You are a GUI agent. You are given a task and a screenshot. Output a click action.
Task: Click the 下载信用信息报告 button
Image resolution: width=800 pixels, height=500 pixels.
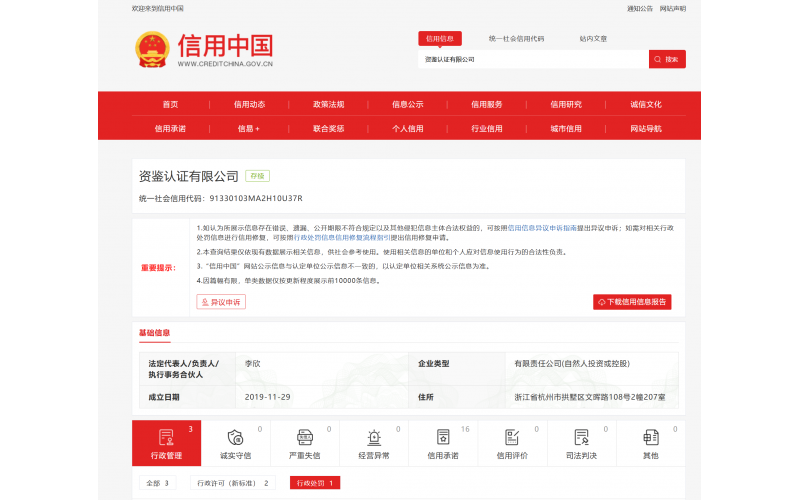632,302
